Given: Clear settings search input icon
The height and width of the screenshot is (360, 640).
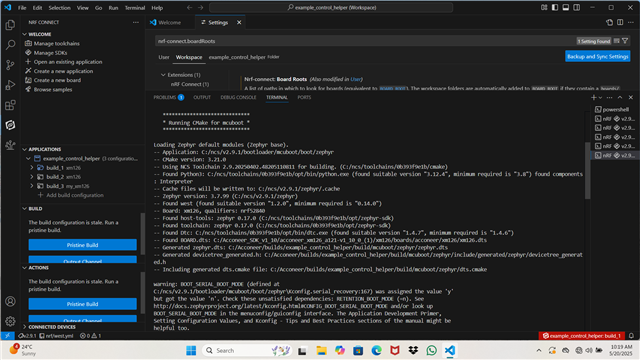Looking at the screenshot, I should pos(617,41).
